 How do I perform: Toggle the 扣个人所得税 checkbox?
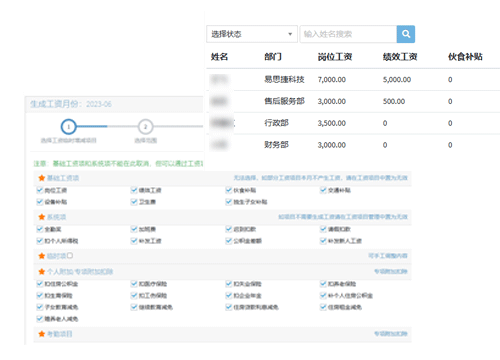[x=40, y=241]
